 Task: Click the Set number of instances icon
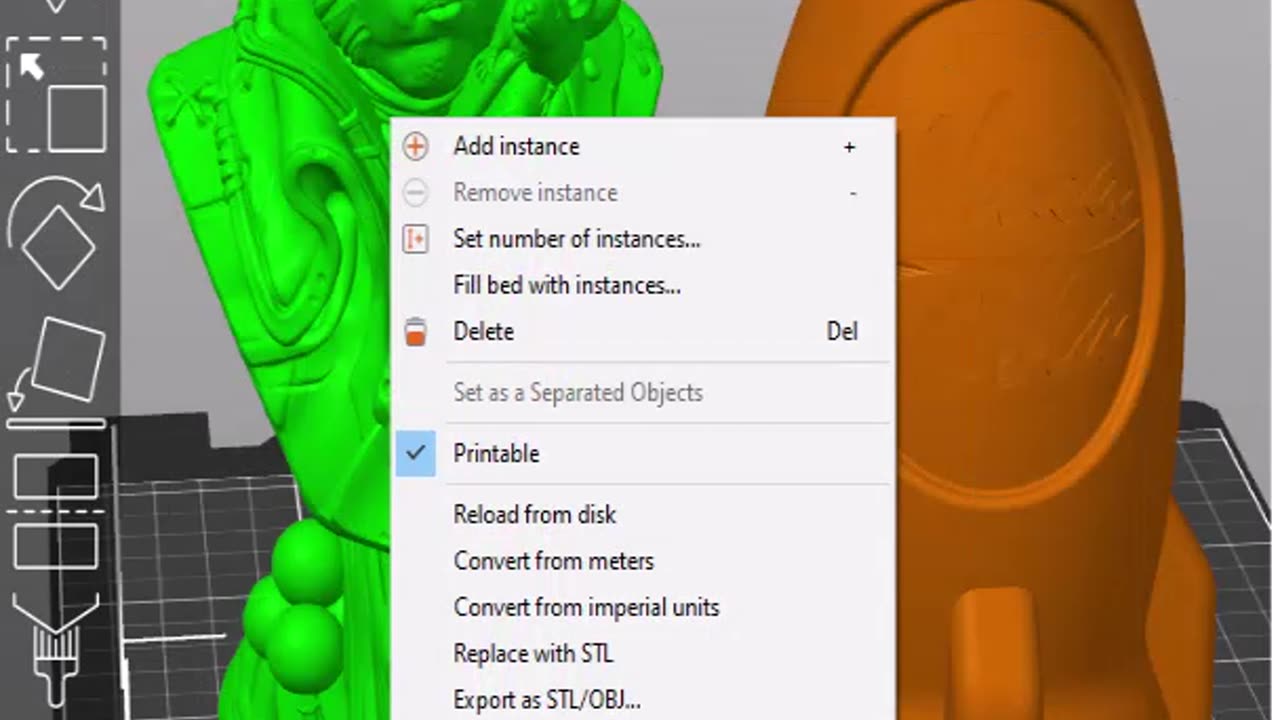click(415, 239)
